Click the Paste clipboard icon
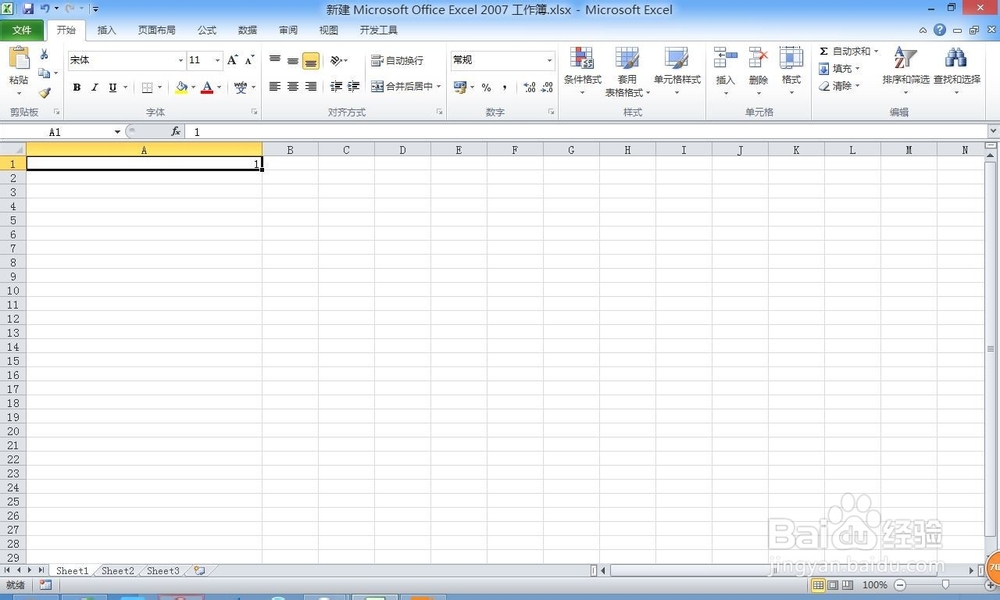The height and width of the screenshot is (600, 1000). point(18,58)
